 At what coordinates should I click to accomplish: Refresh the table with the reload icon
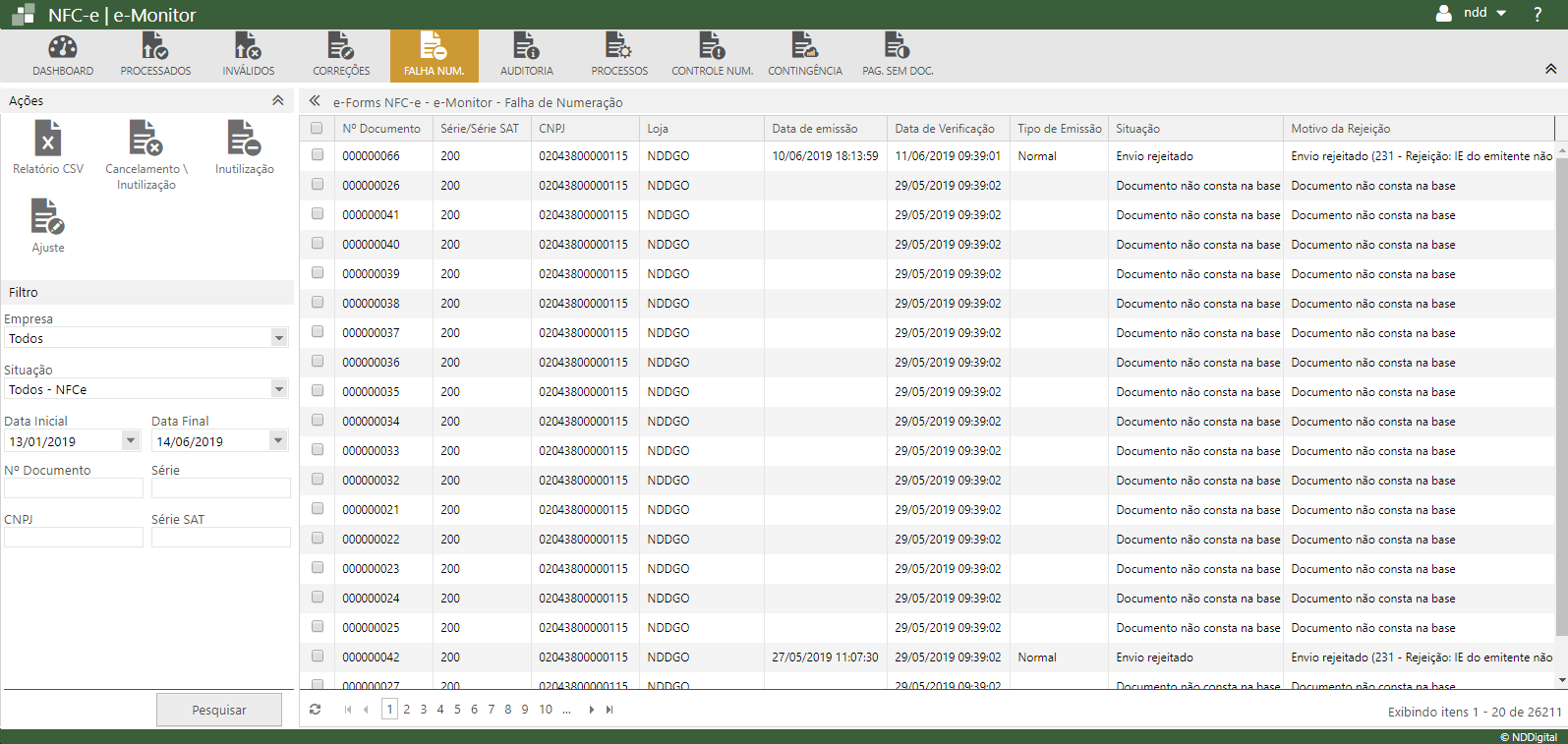[315, 710]
